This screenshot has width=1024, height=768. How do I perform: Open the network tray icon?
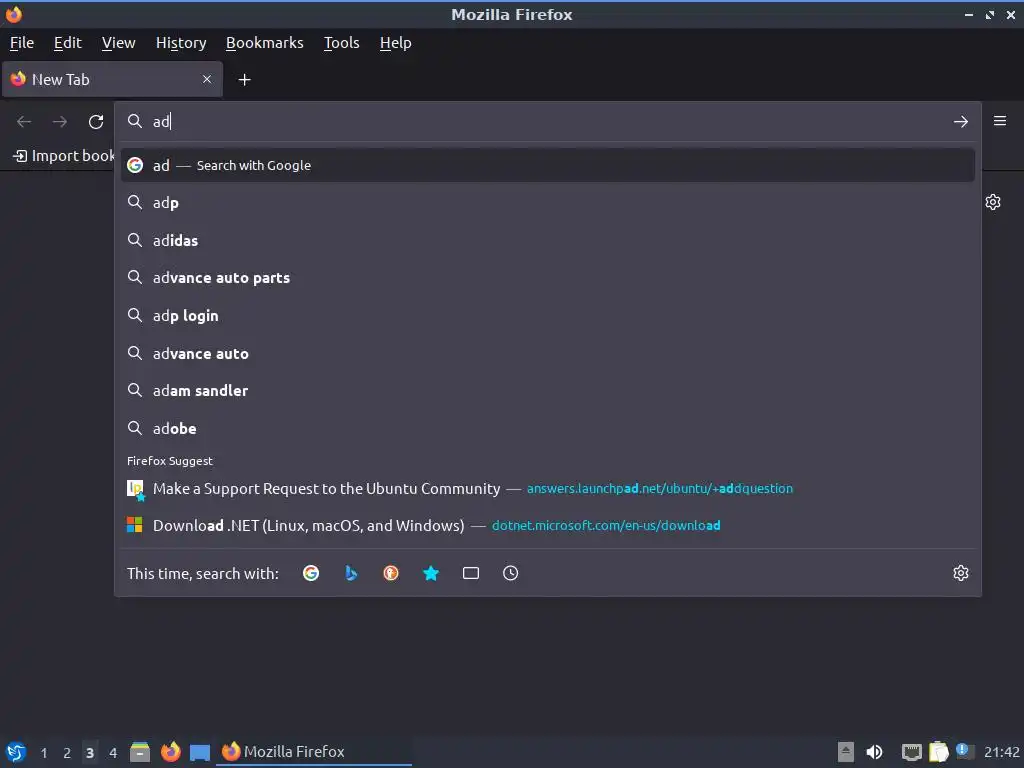(912, 752)
